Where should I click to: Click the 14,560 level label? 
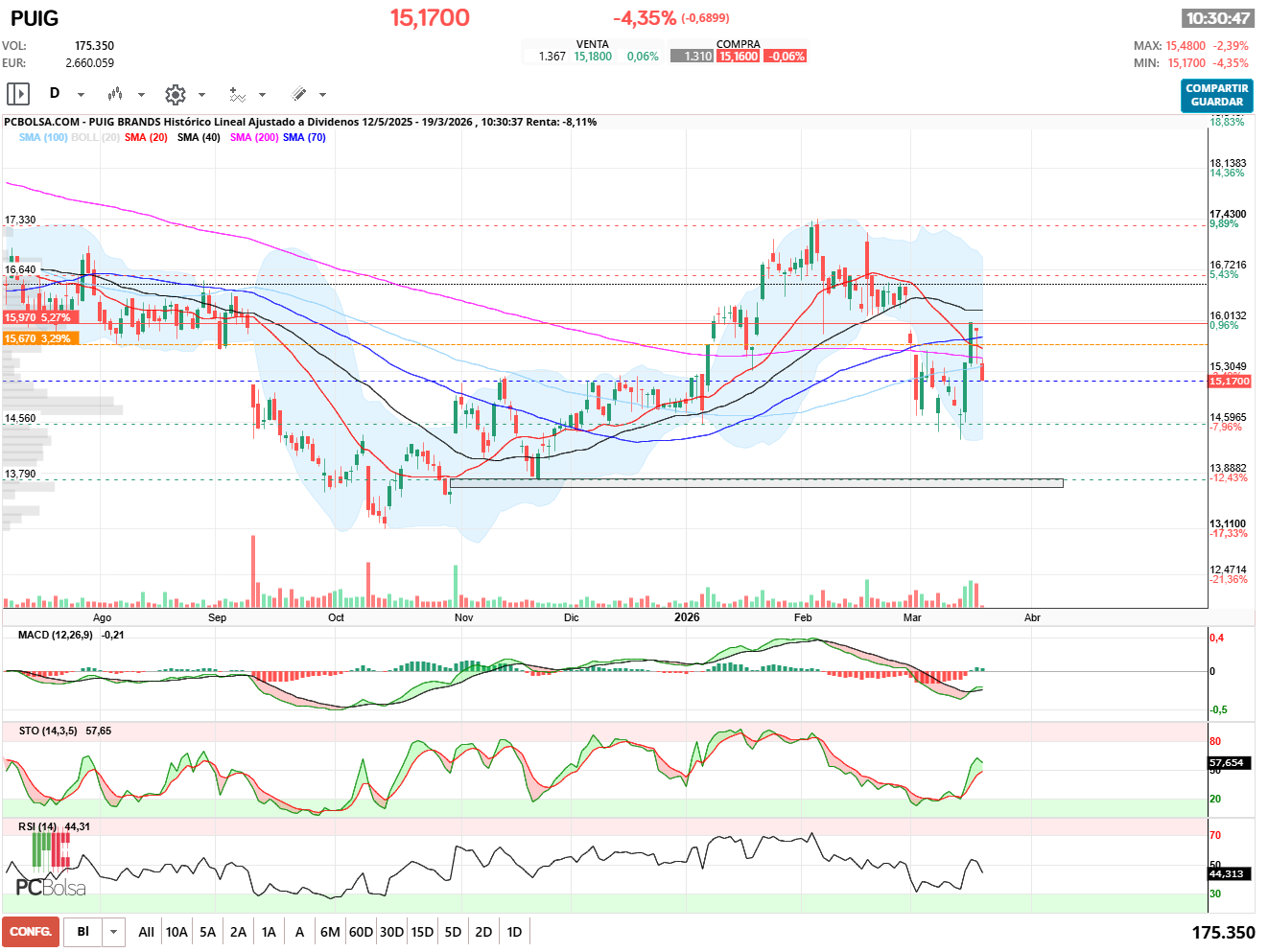20,418
